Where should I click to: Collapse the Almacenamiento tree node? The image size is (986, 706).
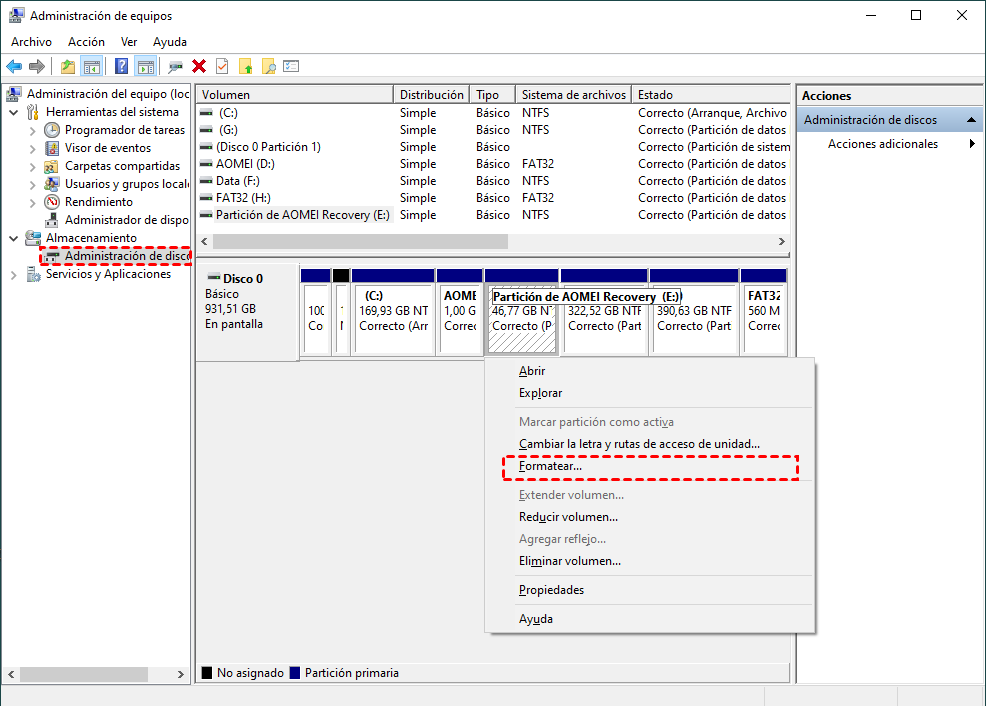click(13, 238)
